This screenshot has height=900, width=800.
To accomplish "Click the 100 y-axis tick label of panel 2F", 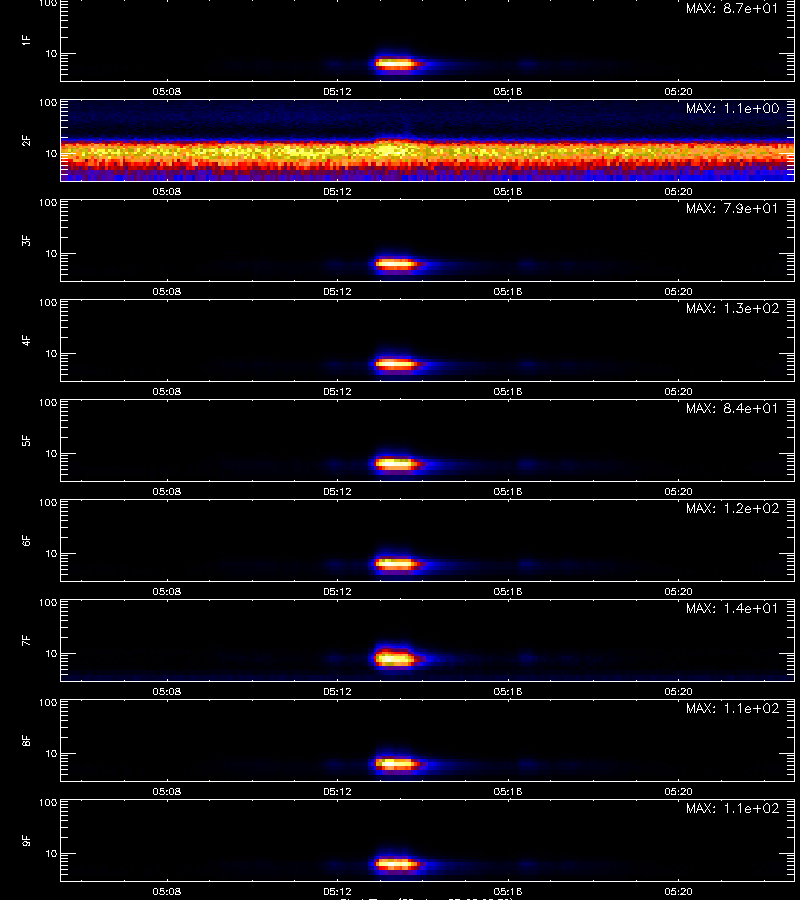I will (48, 103).
